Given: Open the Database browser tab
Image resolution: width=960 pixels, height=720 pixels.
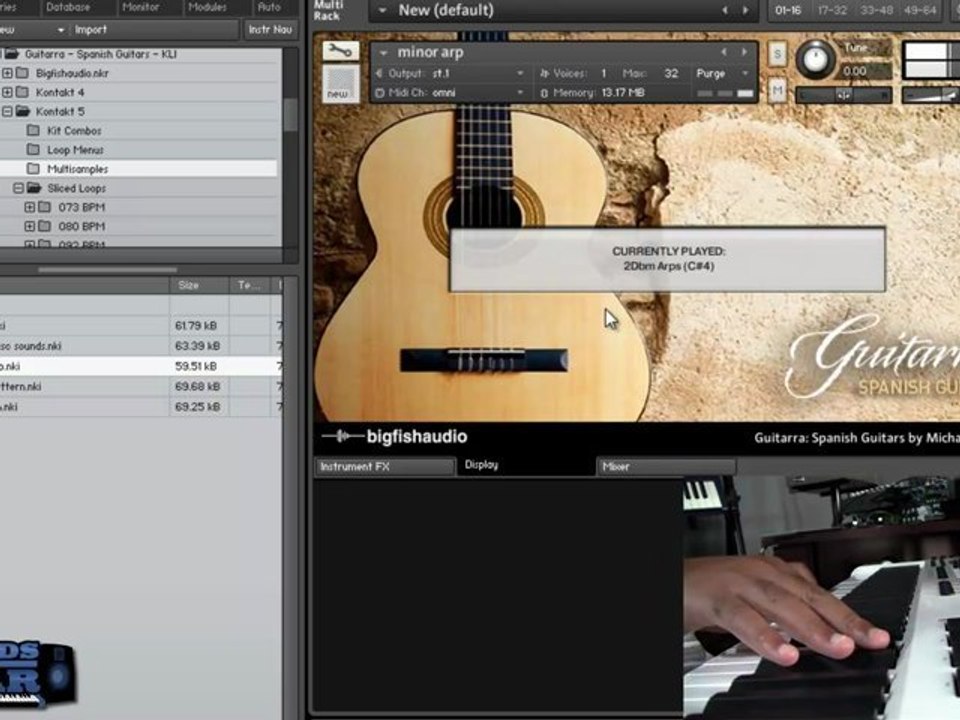Looking at the screenshot, I should 68,7.
